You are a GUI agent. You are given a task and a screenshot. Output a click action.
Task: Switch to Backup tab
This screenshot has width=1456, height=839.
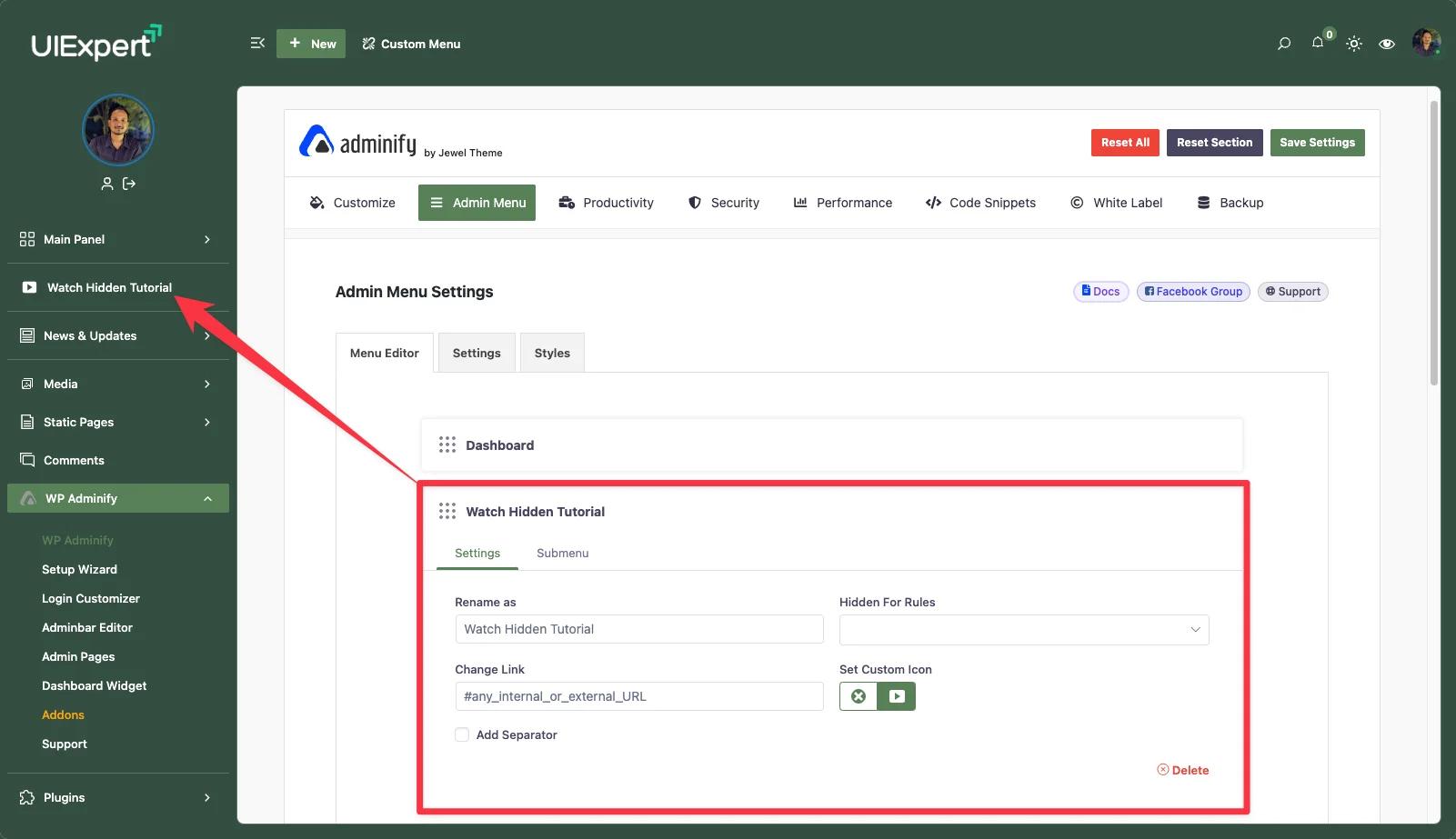(x=1230, y=203)
